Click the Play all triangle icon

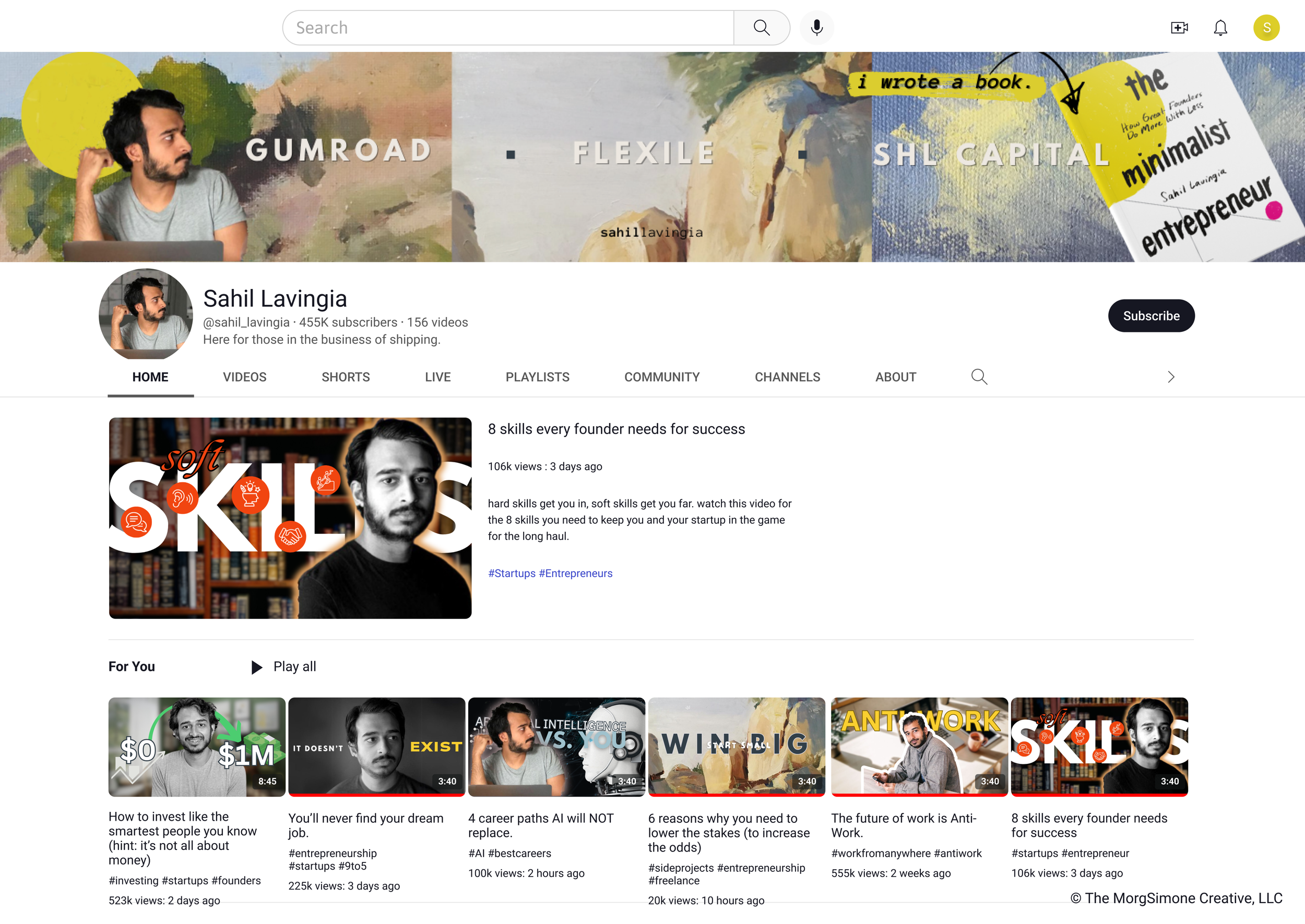[257, 667]
